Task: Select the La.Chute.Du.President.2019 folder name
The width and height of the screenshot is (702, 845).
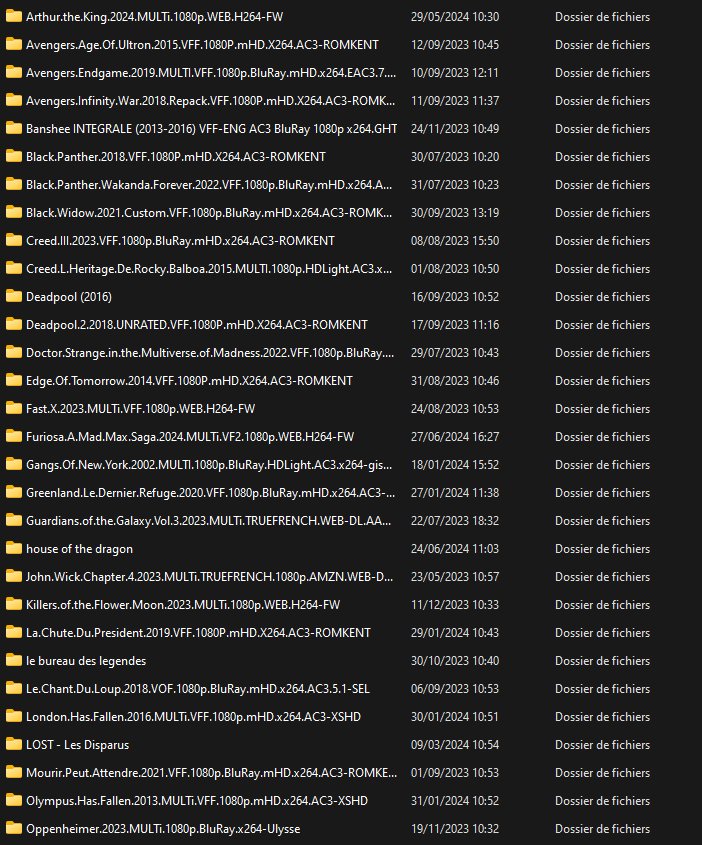Action: tap(198, 633)
